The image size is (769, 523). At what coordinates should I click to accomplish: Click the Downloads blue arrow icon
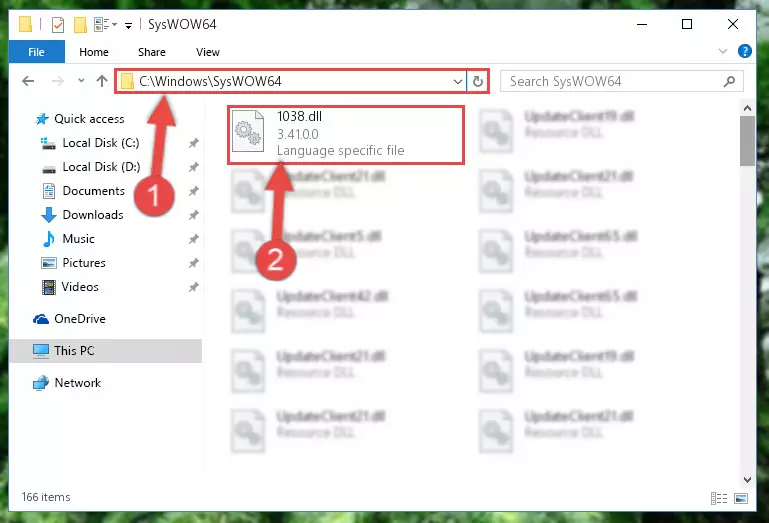tap(49, 215)
